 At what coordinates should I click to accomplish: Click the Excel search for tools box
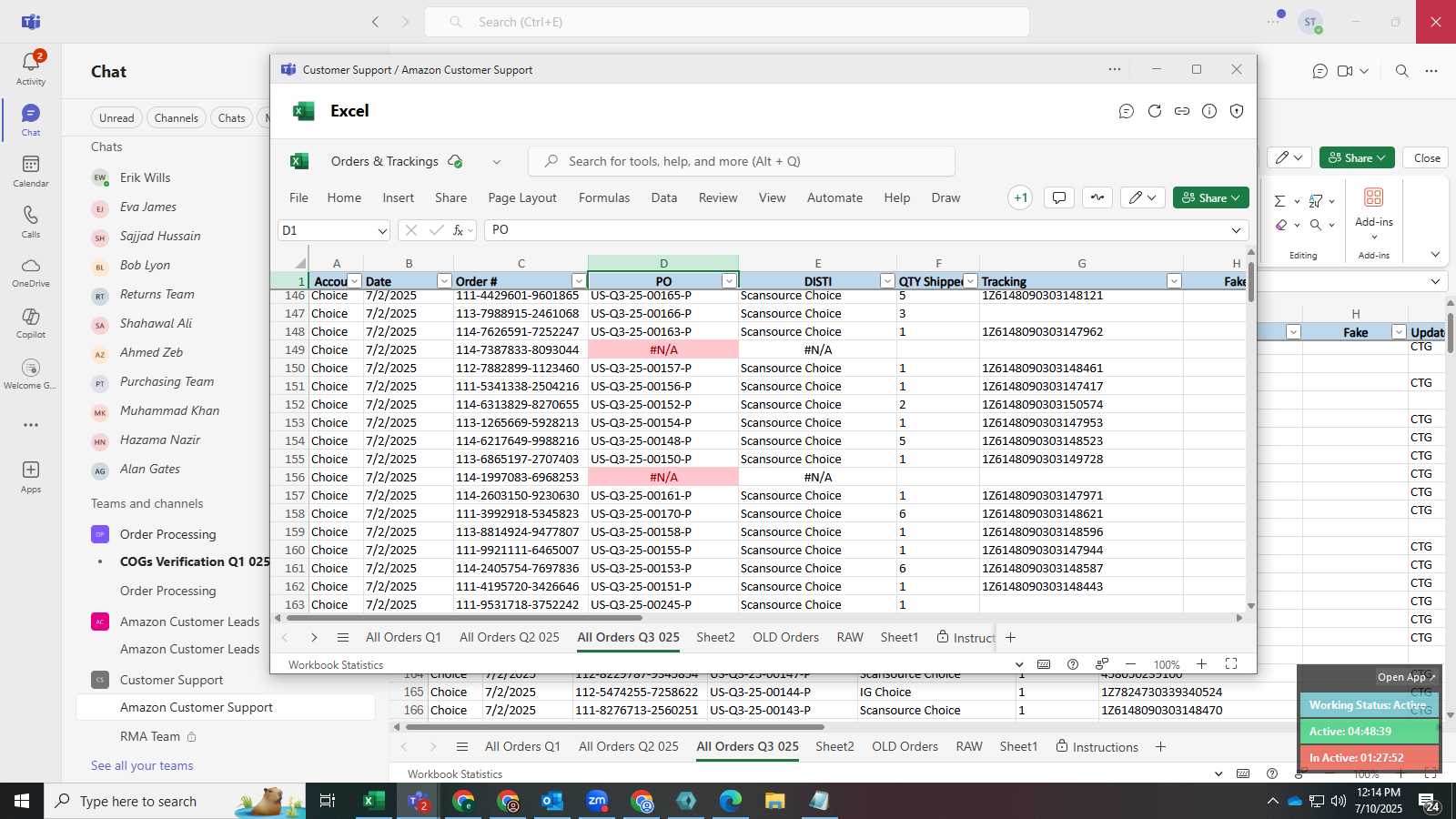coord(742,161)
